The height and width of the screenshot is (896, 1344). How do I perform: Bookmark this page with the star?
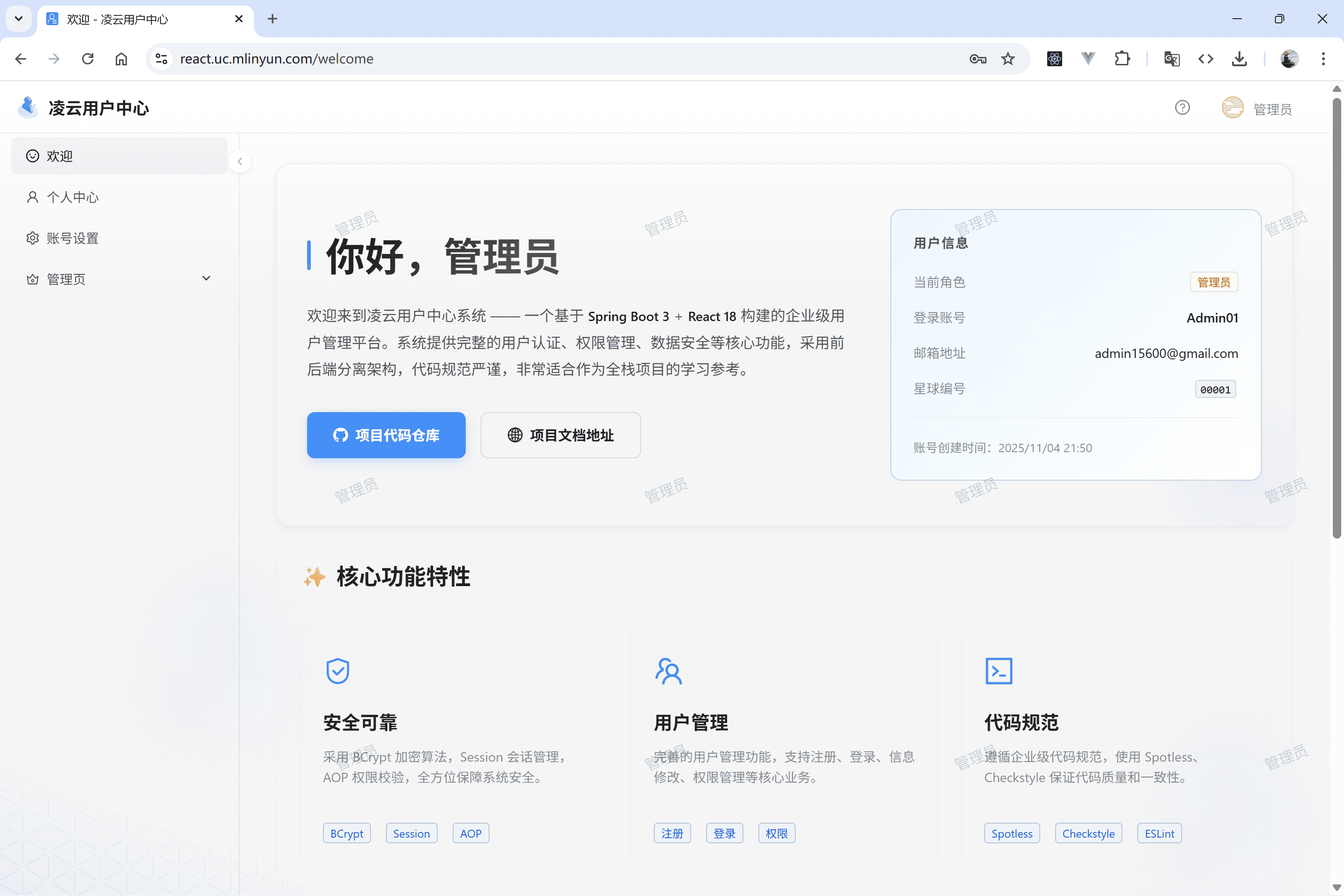(1008, 59)
